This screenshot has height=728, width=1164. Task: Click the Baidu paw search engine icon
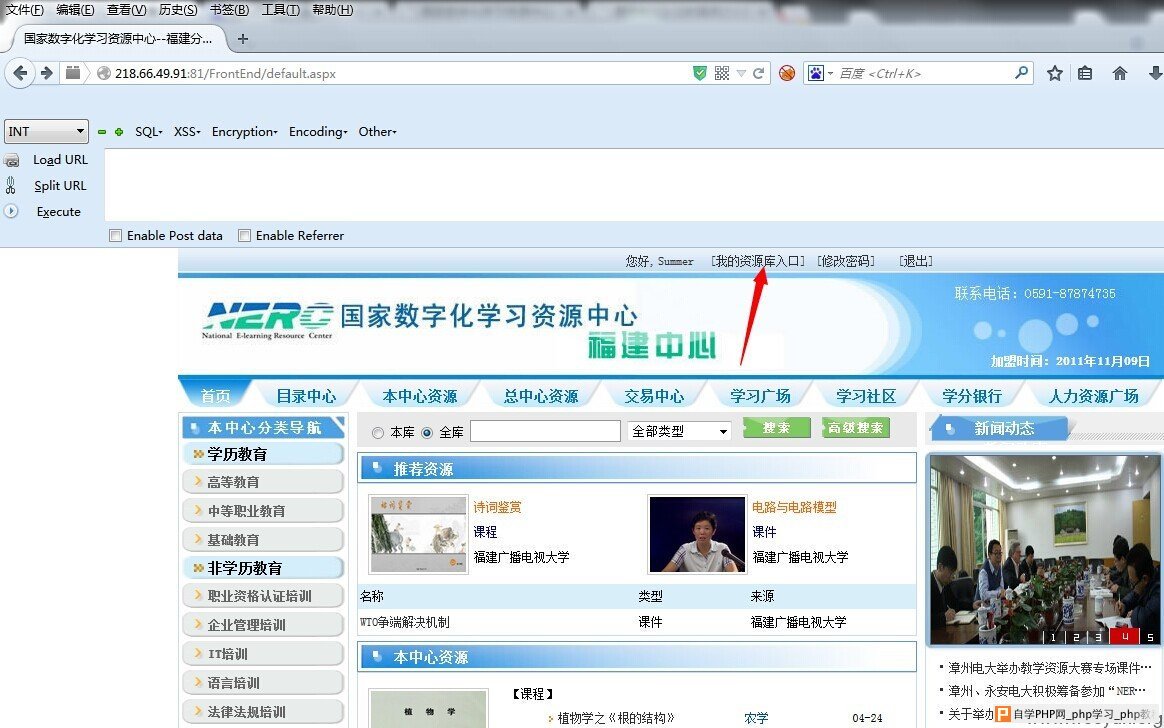[816, 73]
